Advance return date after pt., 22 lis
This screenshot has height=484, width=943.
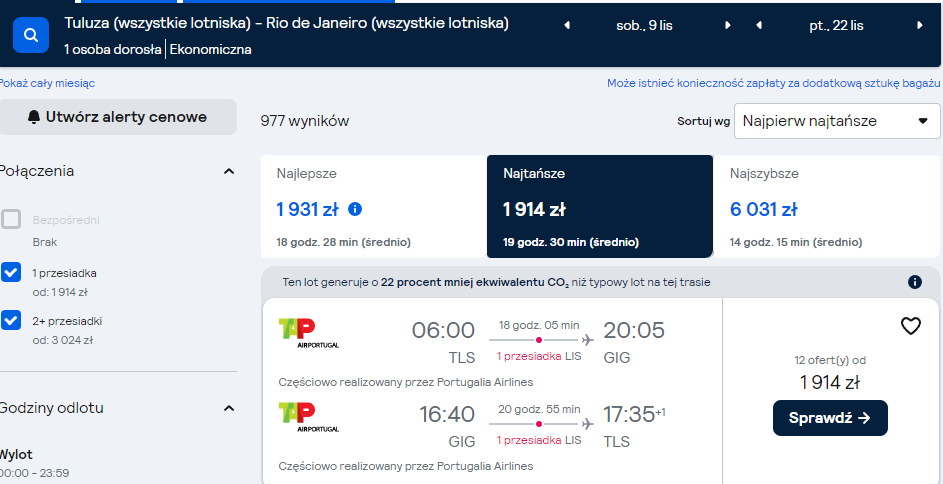click(x=920, y=25)
